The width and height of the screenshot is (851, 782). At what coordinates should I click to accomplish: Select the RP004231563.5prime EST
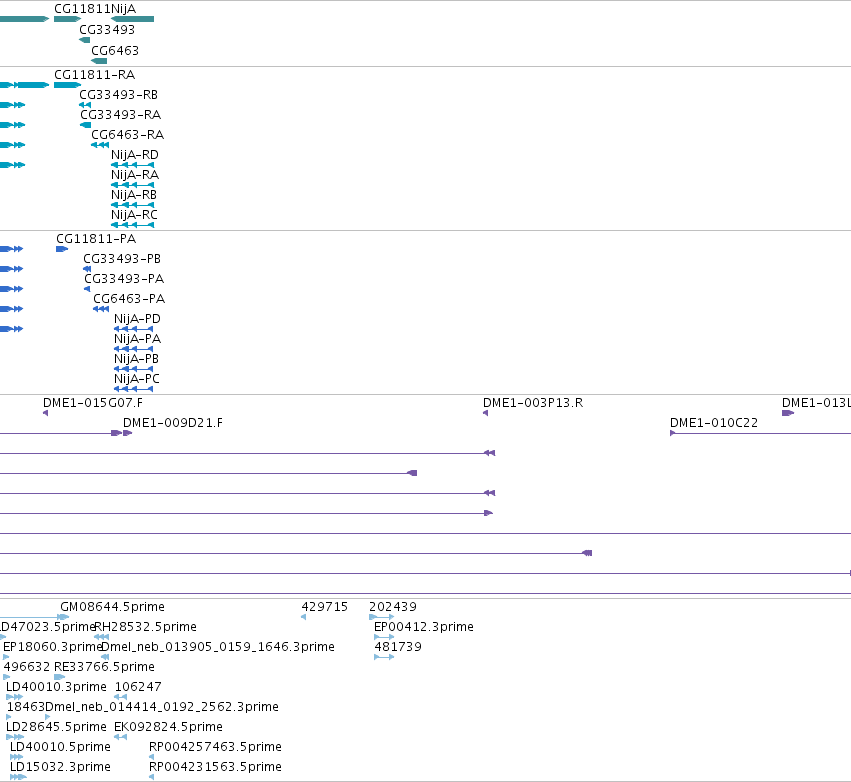click(151, 777)
